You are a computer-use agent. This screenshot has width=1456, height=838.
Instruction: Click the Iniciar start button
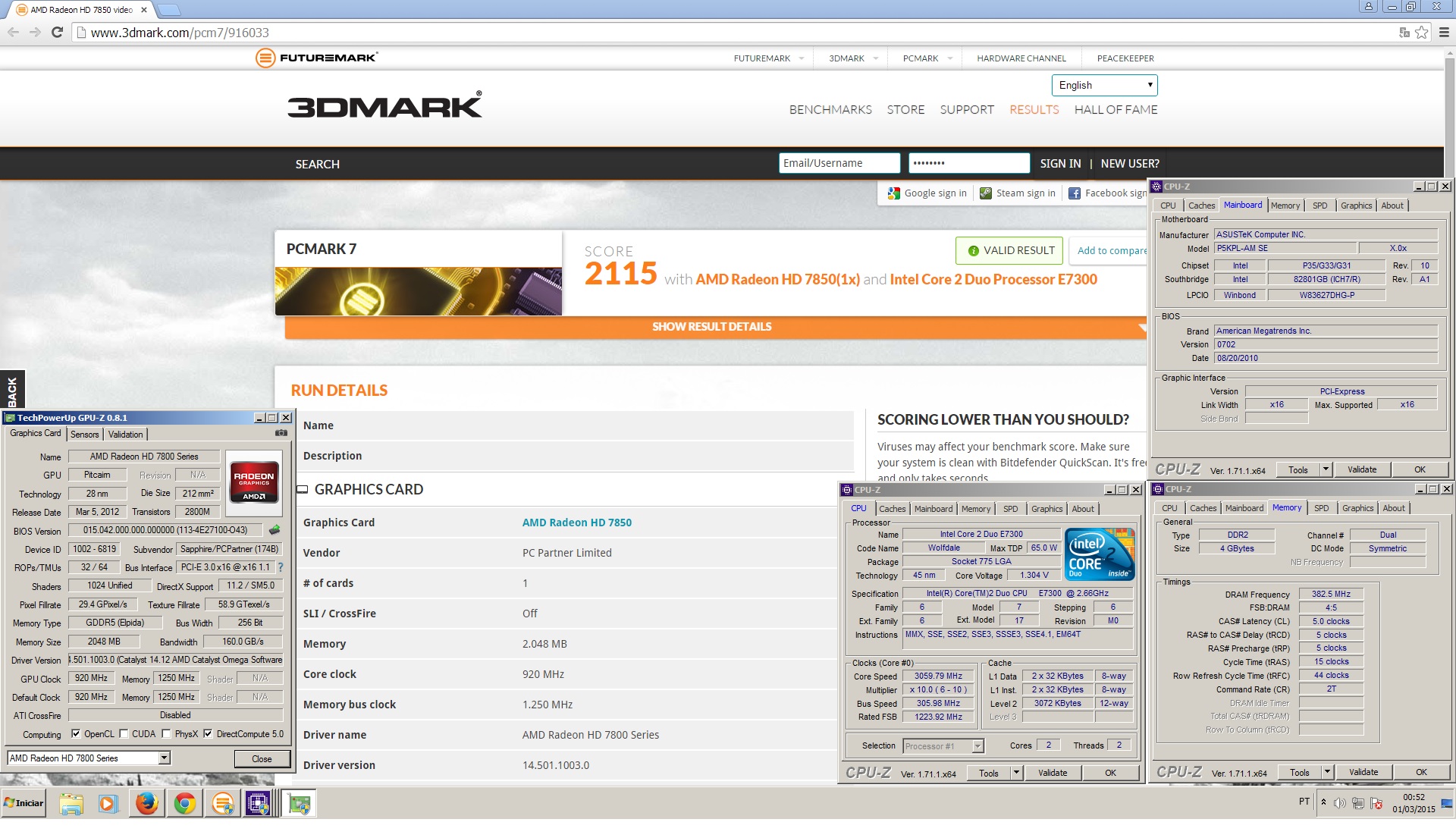pos(24,803)
